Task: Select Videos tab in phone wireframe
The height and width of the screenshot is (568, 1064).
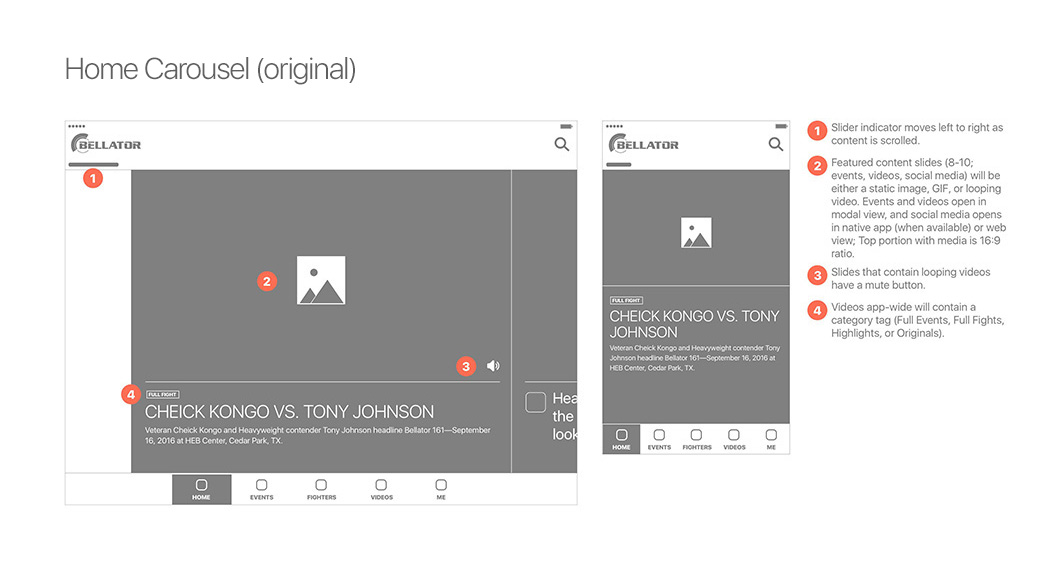Action: click(x=734, y=439)
